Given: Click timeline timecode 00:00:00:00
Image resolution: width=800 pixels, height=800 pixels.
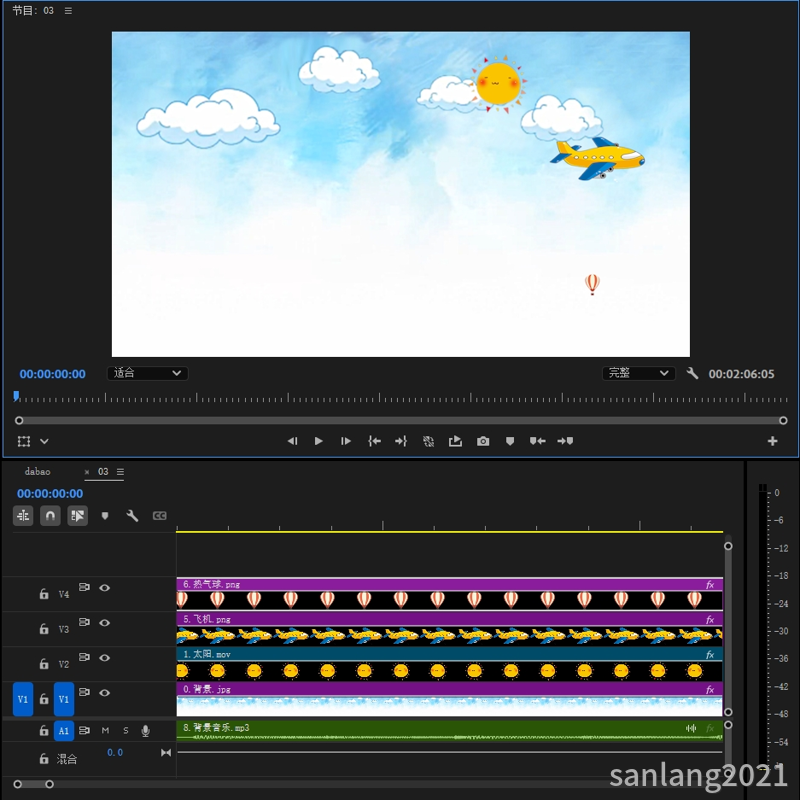Looking at the screenshot, I should (x=50, y=493).
